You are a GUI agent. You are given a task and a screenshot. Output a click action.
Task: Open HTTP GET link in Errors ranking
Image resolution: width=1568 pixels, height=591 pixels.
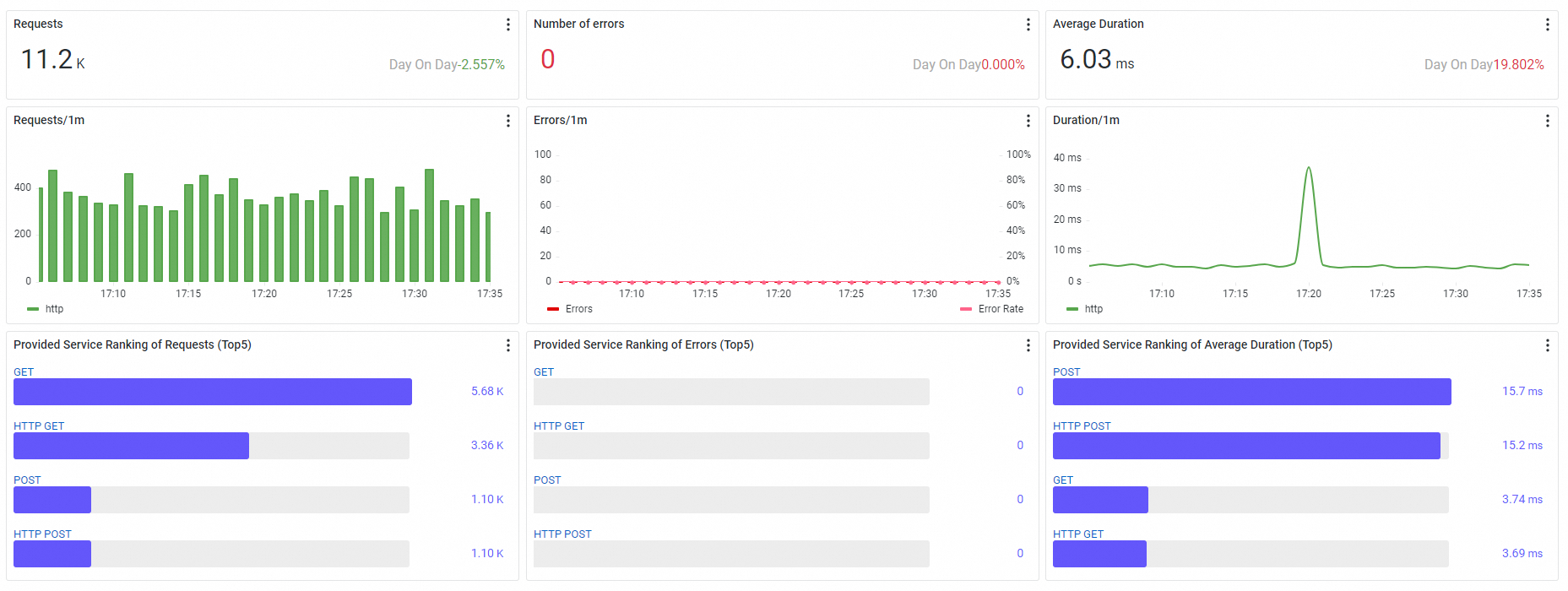[x=559, y=426]
